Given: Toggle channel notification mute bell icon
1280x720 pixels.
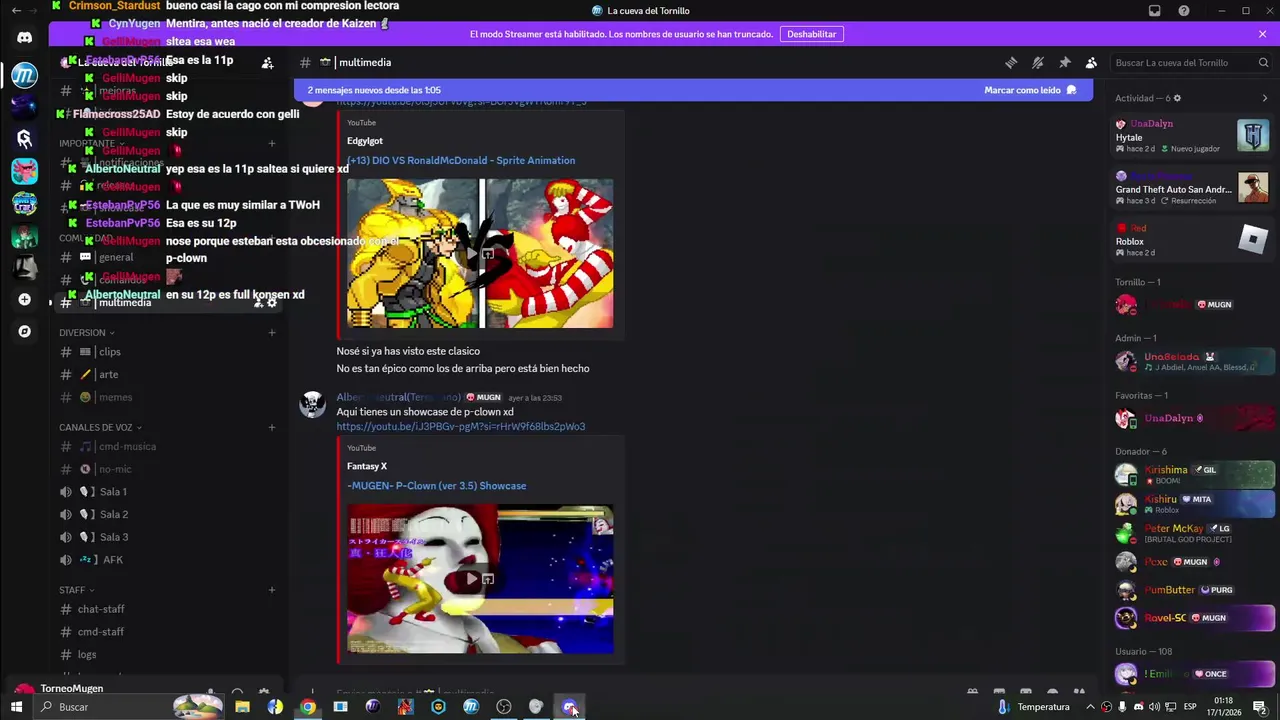Looking at the screenshot, I should [x=1038, y=62].
